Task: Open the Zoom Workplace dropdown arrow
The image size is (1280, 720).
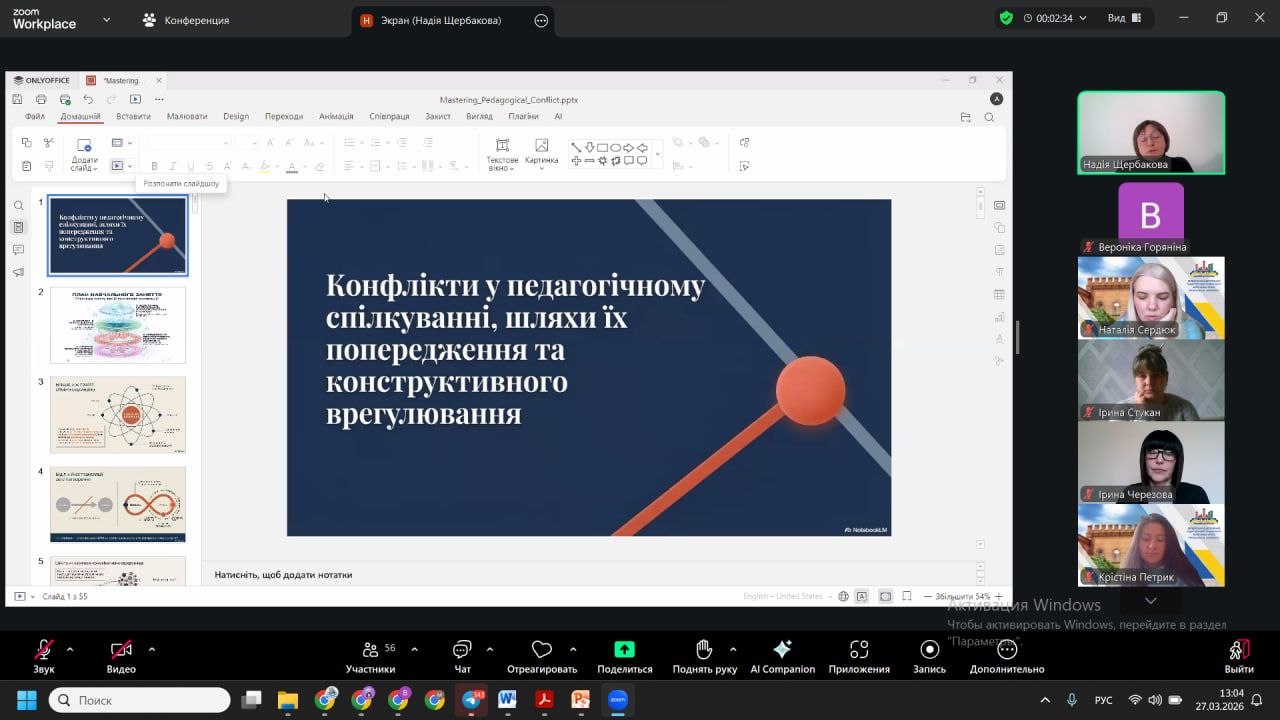Action: pos(107,19)
